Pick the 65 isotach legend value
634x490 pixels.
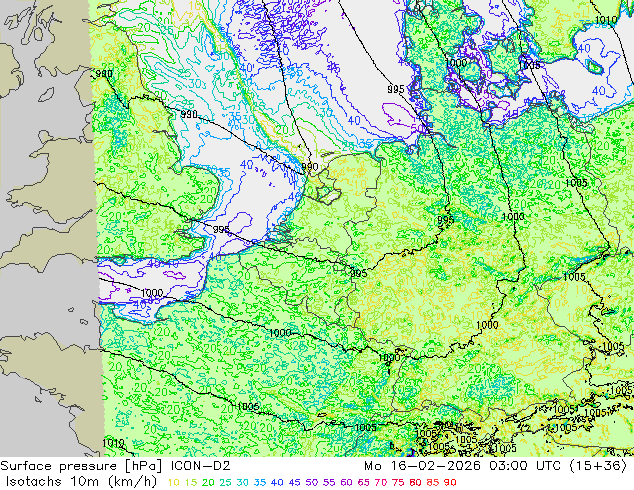coord(363,482)
